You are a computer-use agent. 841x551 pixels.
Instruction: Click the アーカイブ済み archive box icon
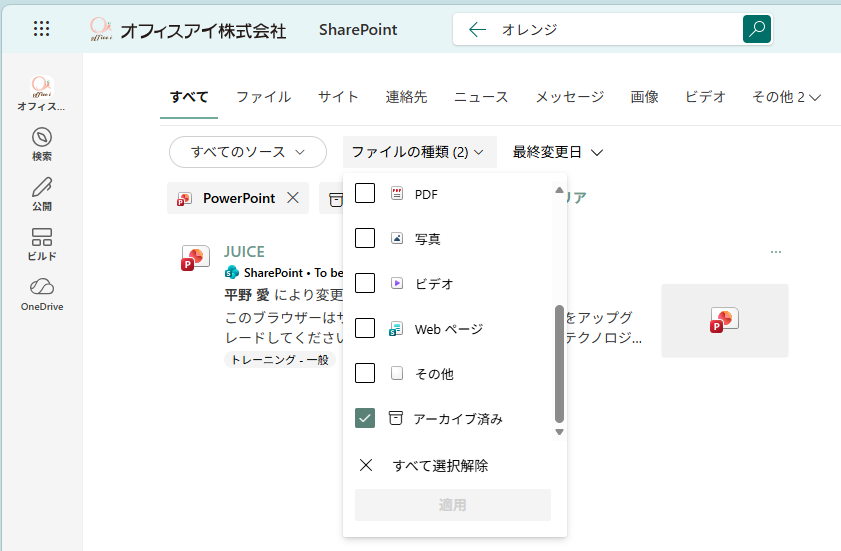[395, 417]
